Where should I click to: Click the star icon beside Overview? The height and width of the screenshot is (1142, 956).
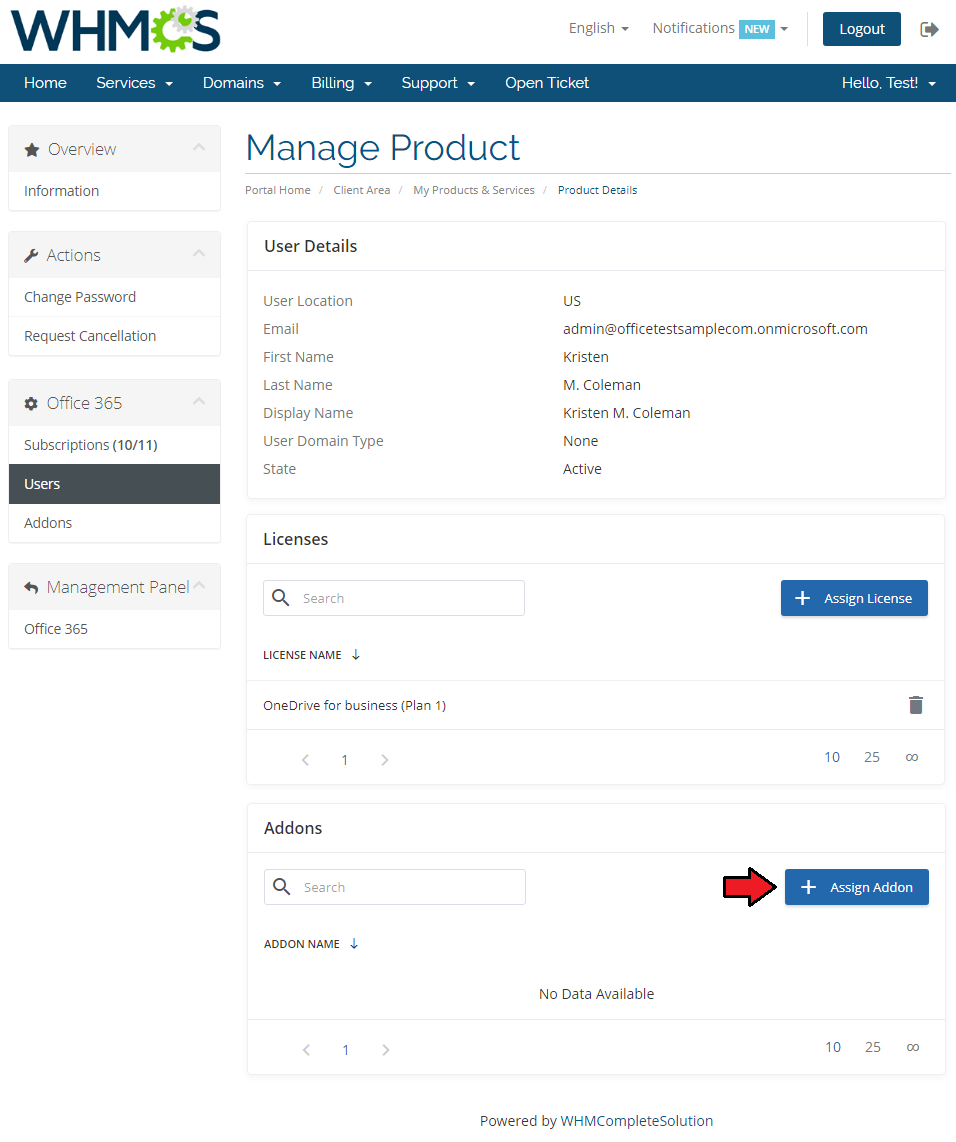[x=31, y=149]
